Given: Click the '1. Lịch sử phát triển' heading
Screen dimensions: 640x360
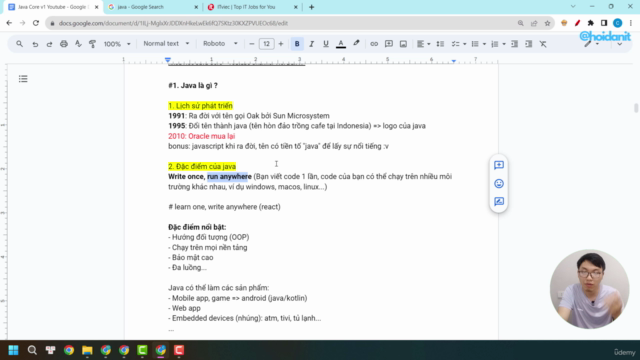Looking at the screenshot, I should point(200,106).
